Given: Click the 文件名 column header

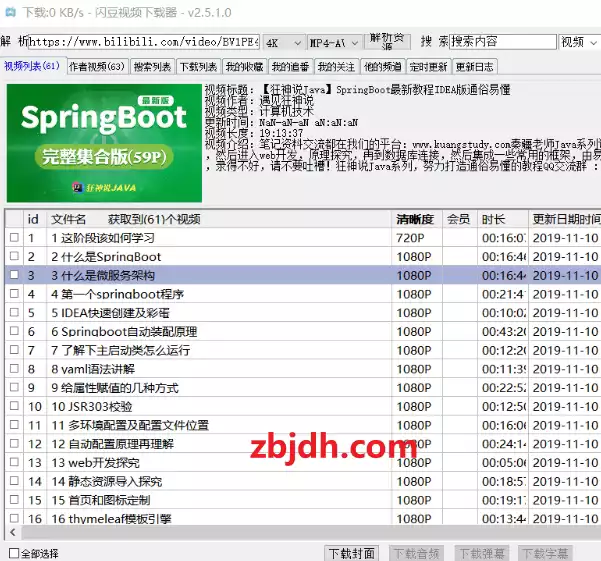Looking at the screenshot, I should [218, 219].
